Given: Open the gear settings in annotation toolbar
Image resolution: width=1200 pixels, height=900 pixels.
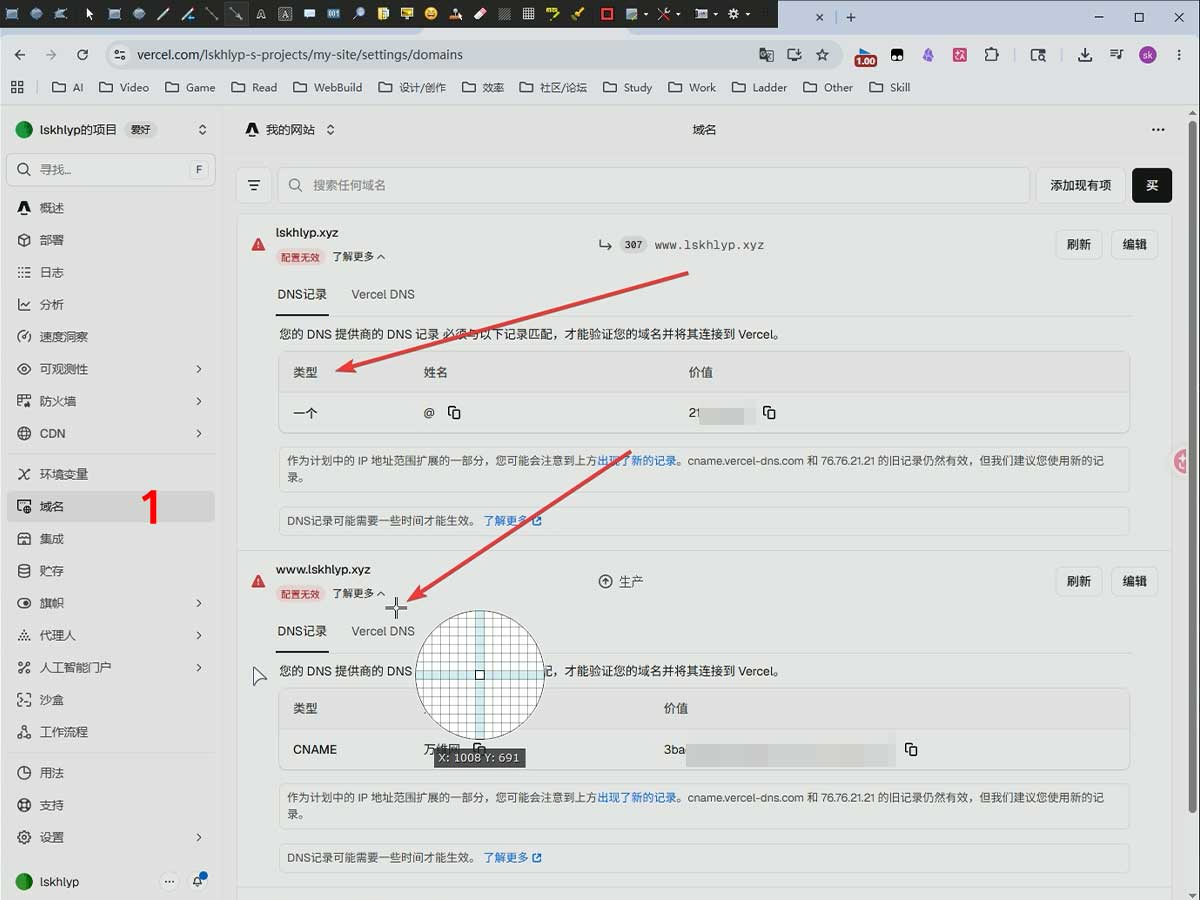Looking at the screenshot, I should coord(734,14).
